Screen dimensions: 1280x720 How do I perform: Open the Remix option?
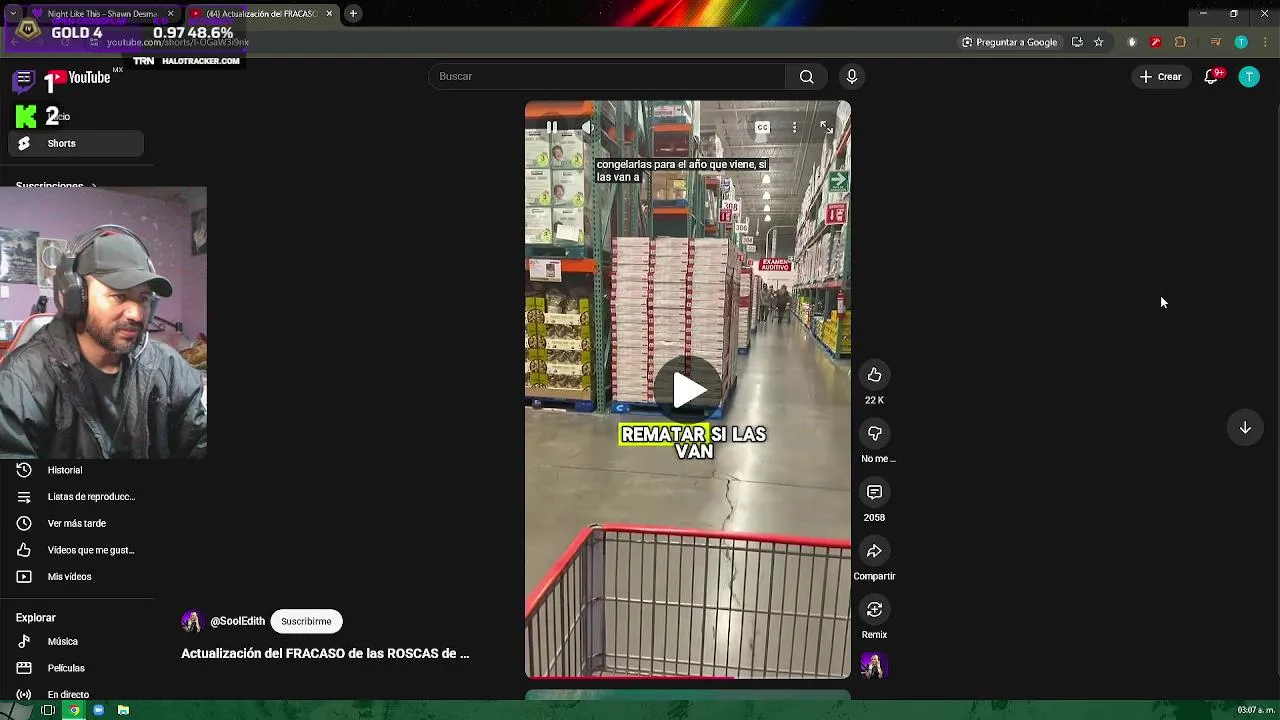[874, 610]
